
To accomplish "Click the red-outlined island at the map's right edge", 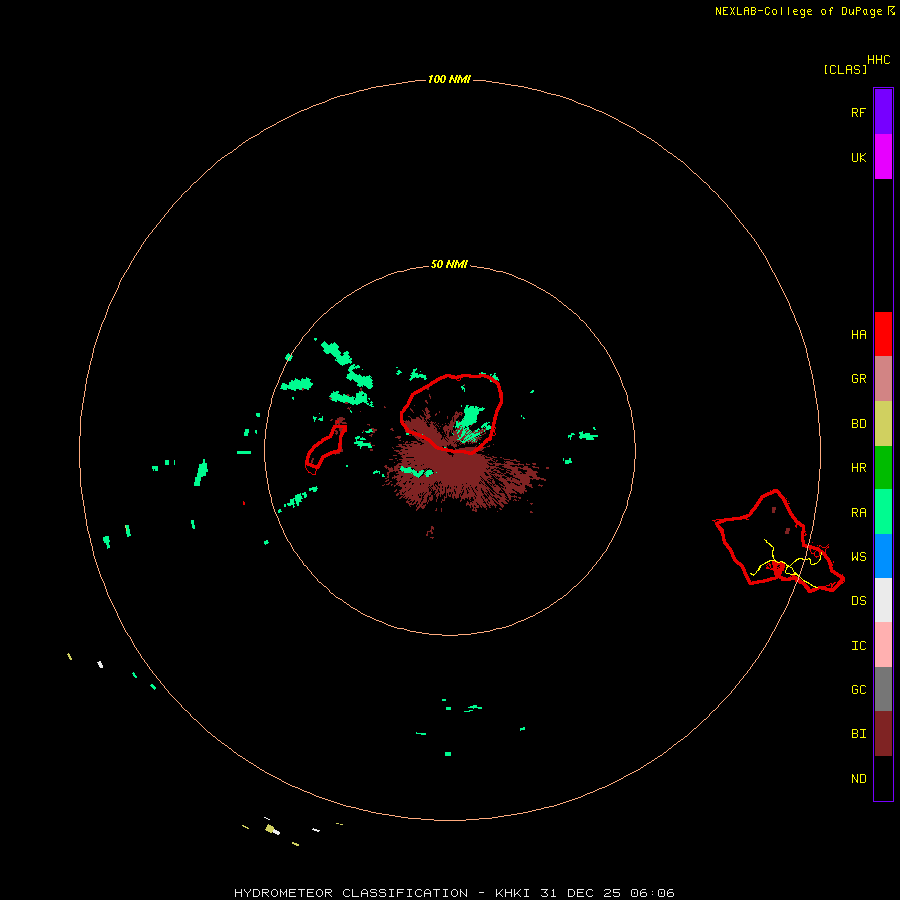I will click(x=778, y=541).
